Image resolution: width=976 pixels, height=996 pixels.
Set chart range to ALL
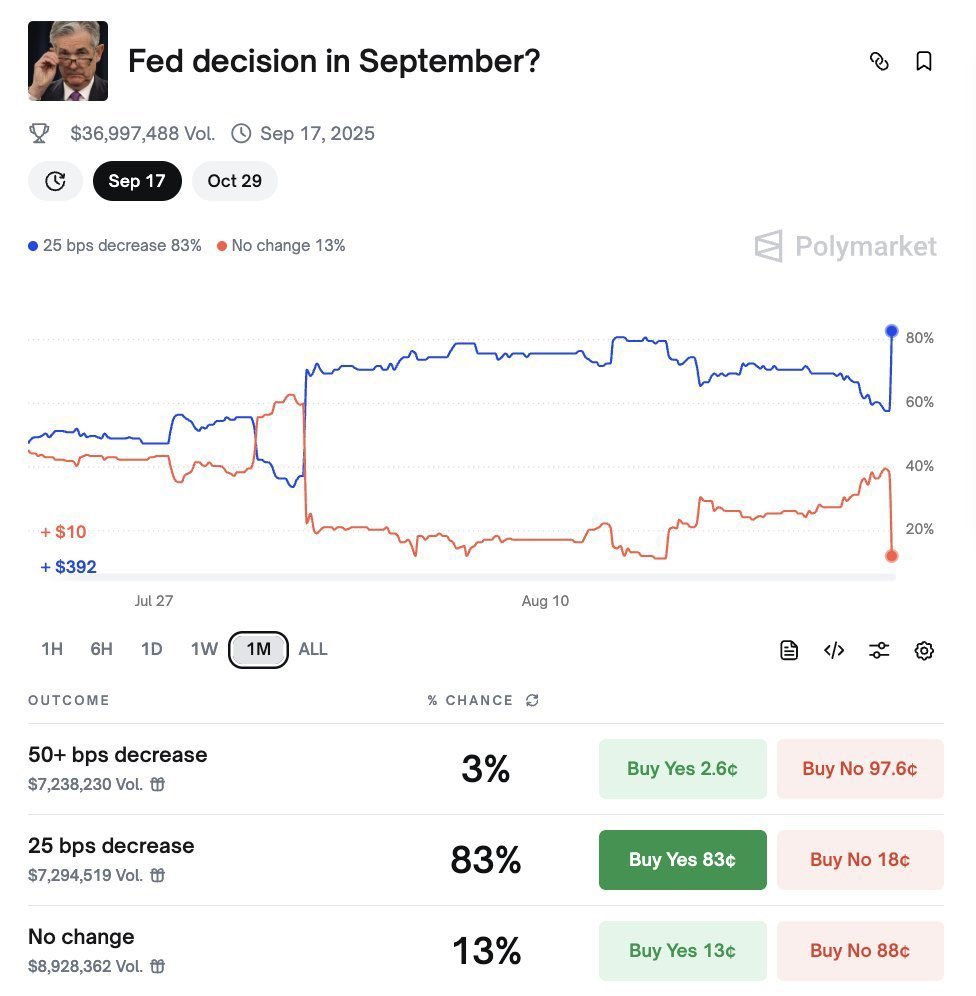click(313, 650)
